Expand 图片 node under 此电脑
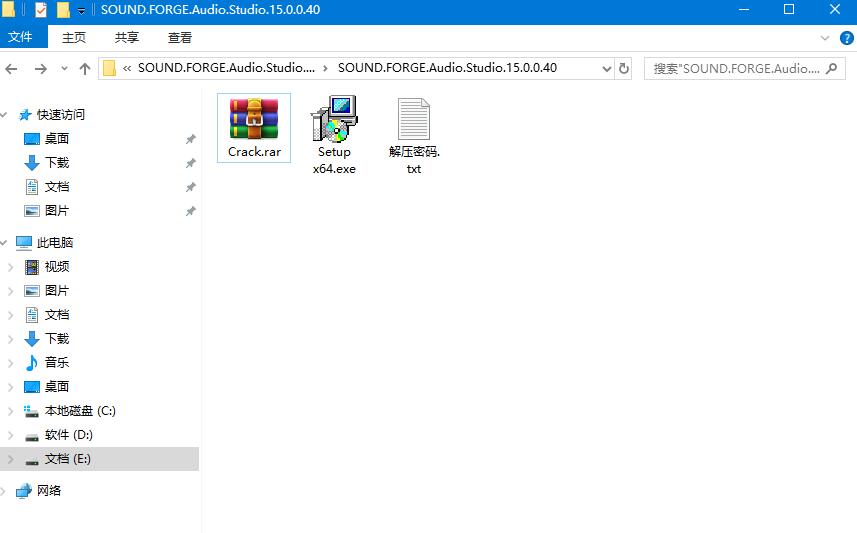 tap(10, 291)
